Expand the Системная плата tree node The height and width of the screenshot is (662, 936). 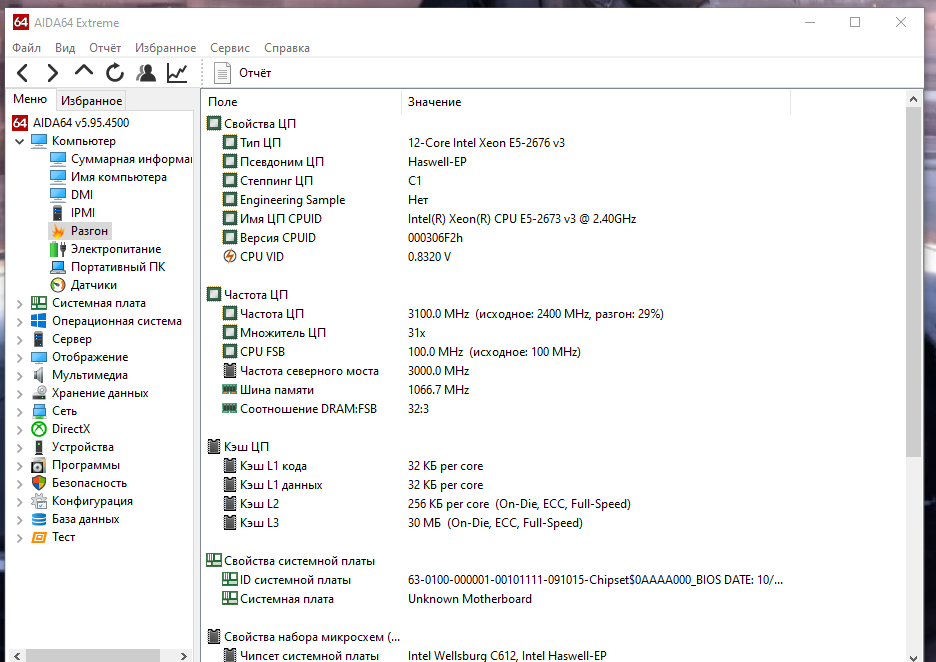(x=19, y=304)
